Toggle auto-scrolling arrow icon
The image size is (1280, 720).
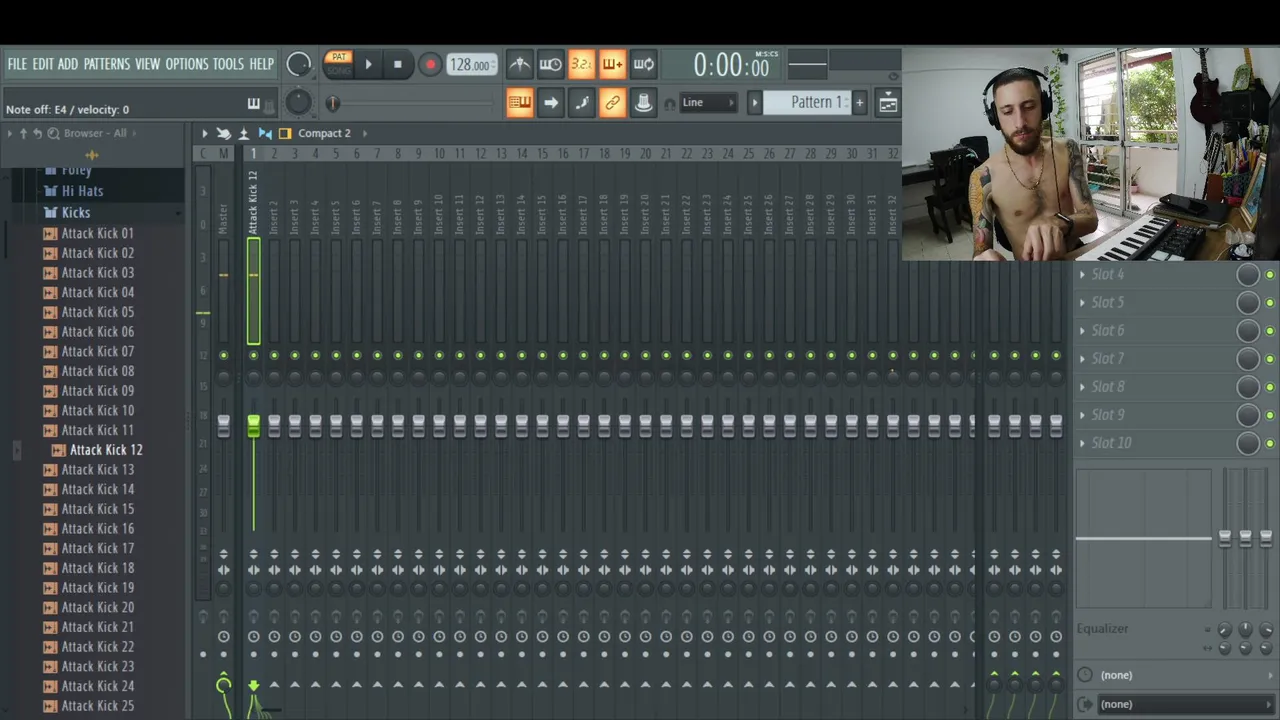tap(550, 103)
